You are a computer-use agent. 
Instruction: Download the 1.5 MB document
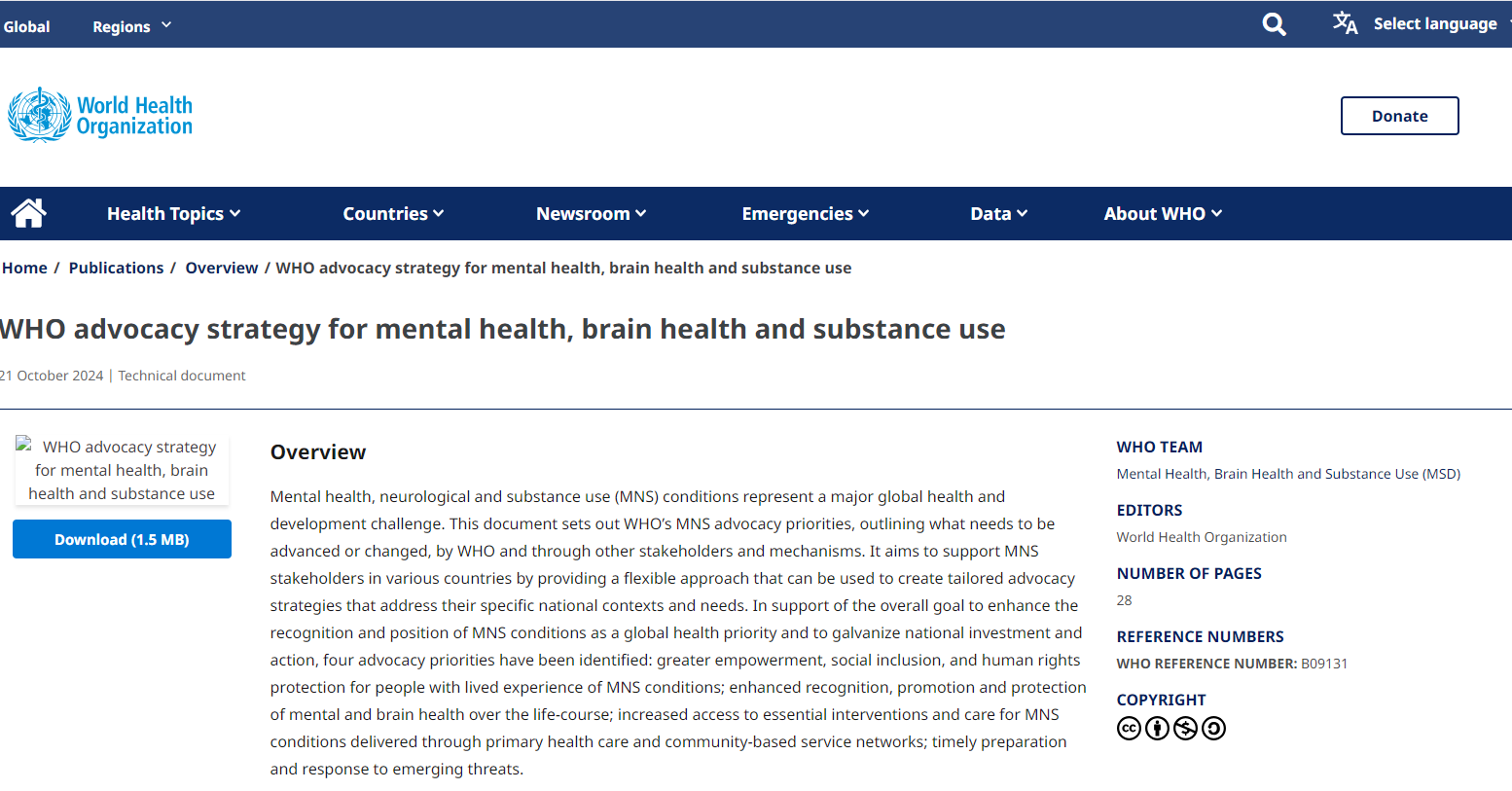pos(122,539)
